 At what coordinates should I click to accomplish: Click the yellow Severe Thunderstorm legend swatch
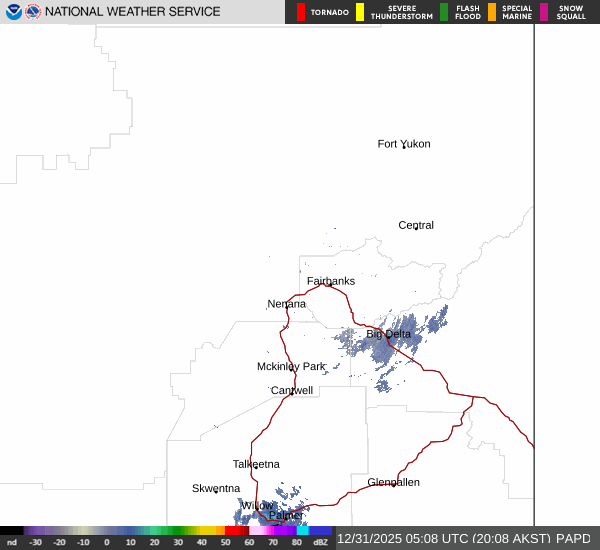tap(360, 12)
